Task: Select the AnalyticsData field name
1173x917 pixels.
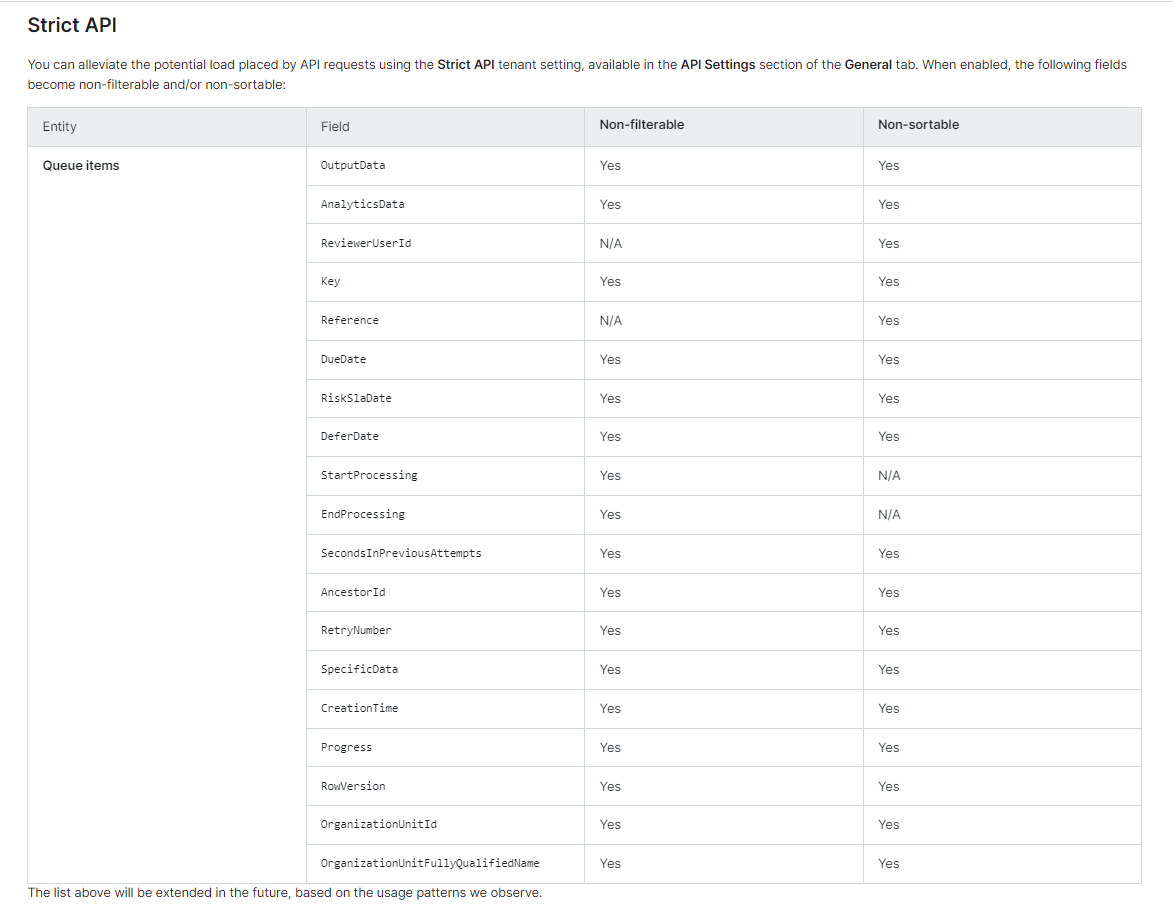Action: 362,204
